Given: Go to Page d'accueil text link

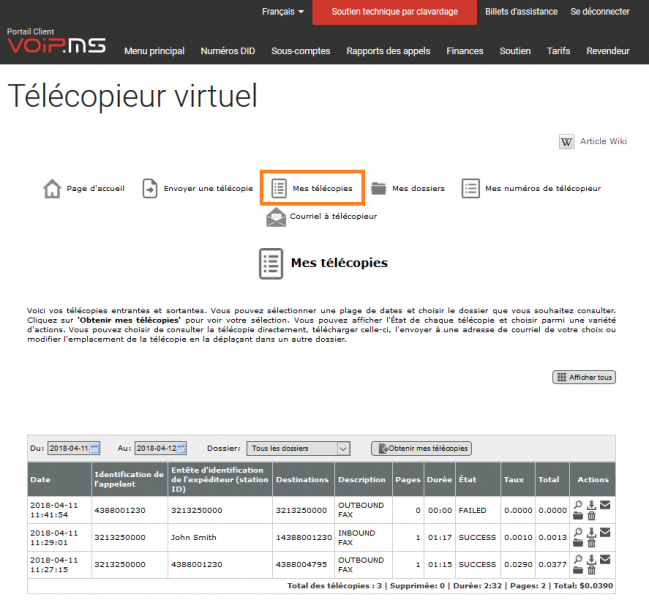Looking at the screenshot, I should pos(95,188).
